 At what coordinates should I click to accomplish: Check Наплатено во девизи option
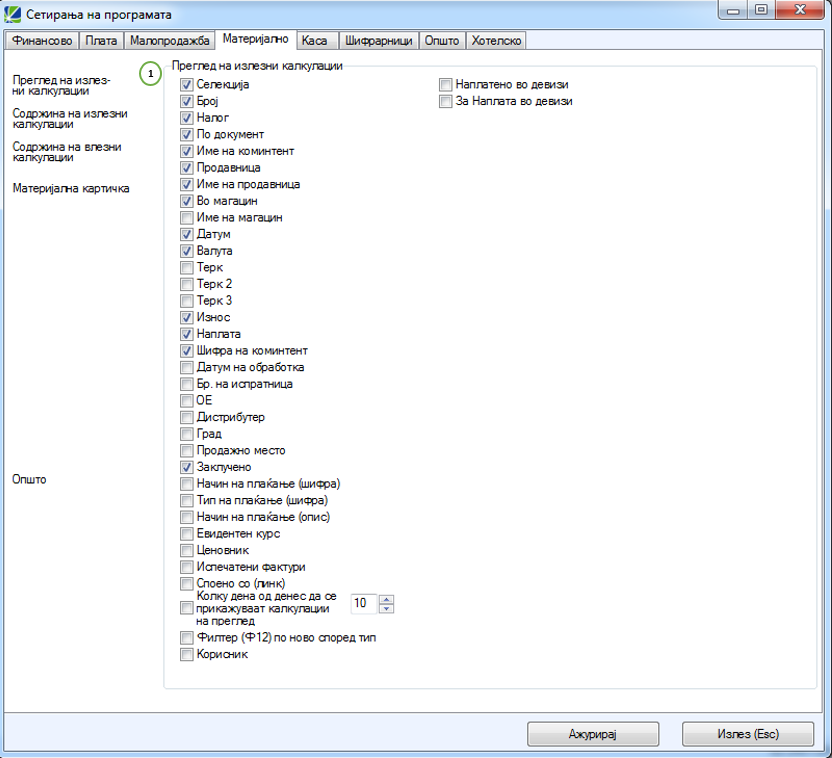(446, 85)
